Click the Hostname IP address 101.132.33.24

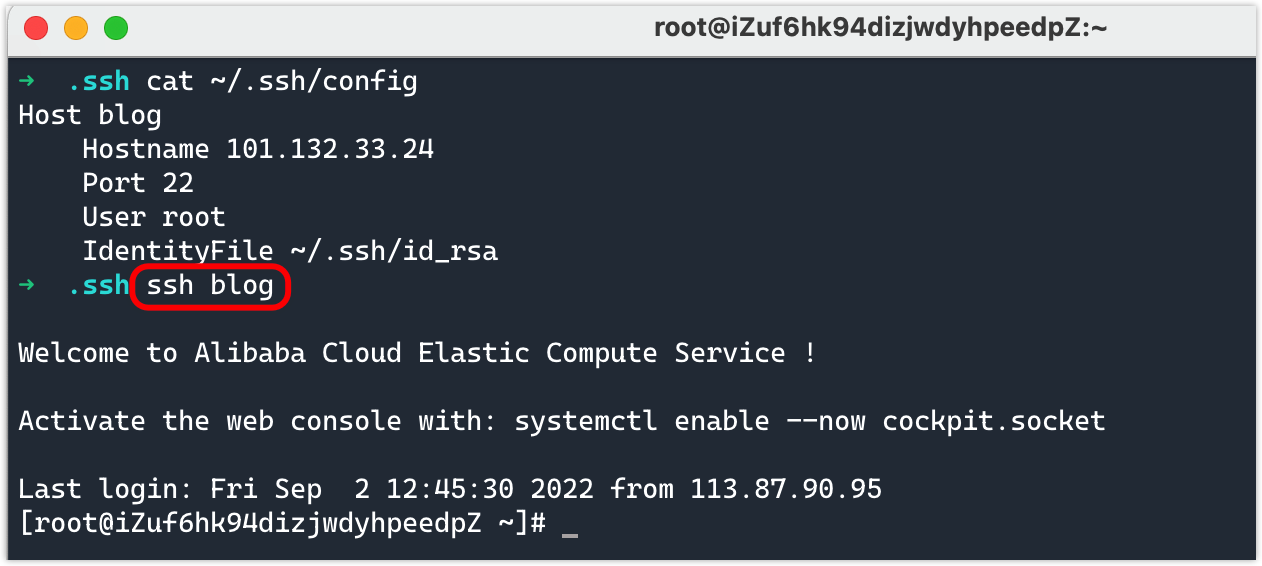pyautogui.click(x=330, y=150)
